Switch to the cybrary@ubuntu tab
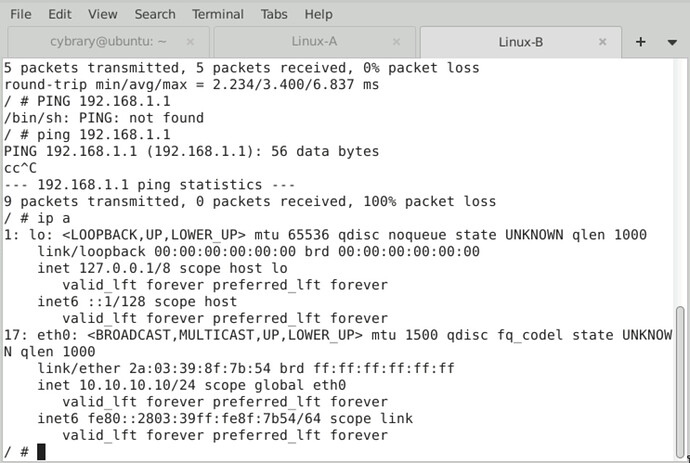690x463 pixels. point(108,42)
